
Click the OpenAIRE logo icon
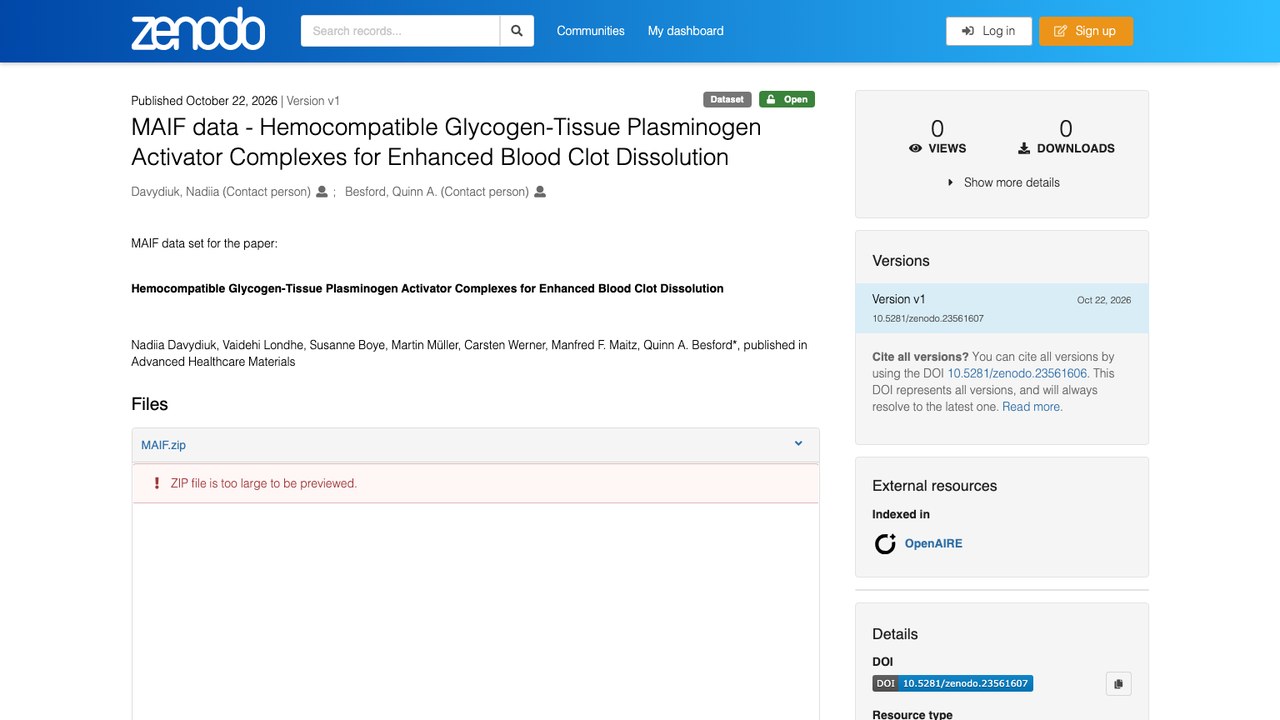click(x=885, y=544)
